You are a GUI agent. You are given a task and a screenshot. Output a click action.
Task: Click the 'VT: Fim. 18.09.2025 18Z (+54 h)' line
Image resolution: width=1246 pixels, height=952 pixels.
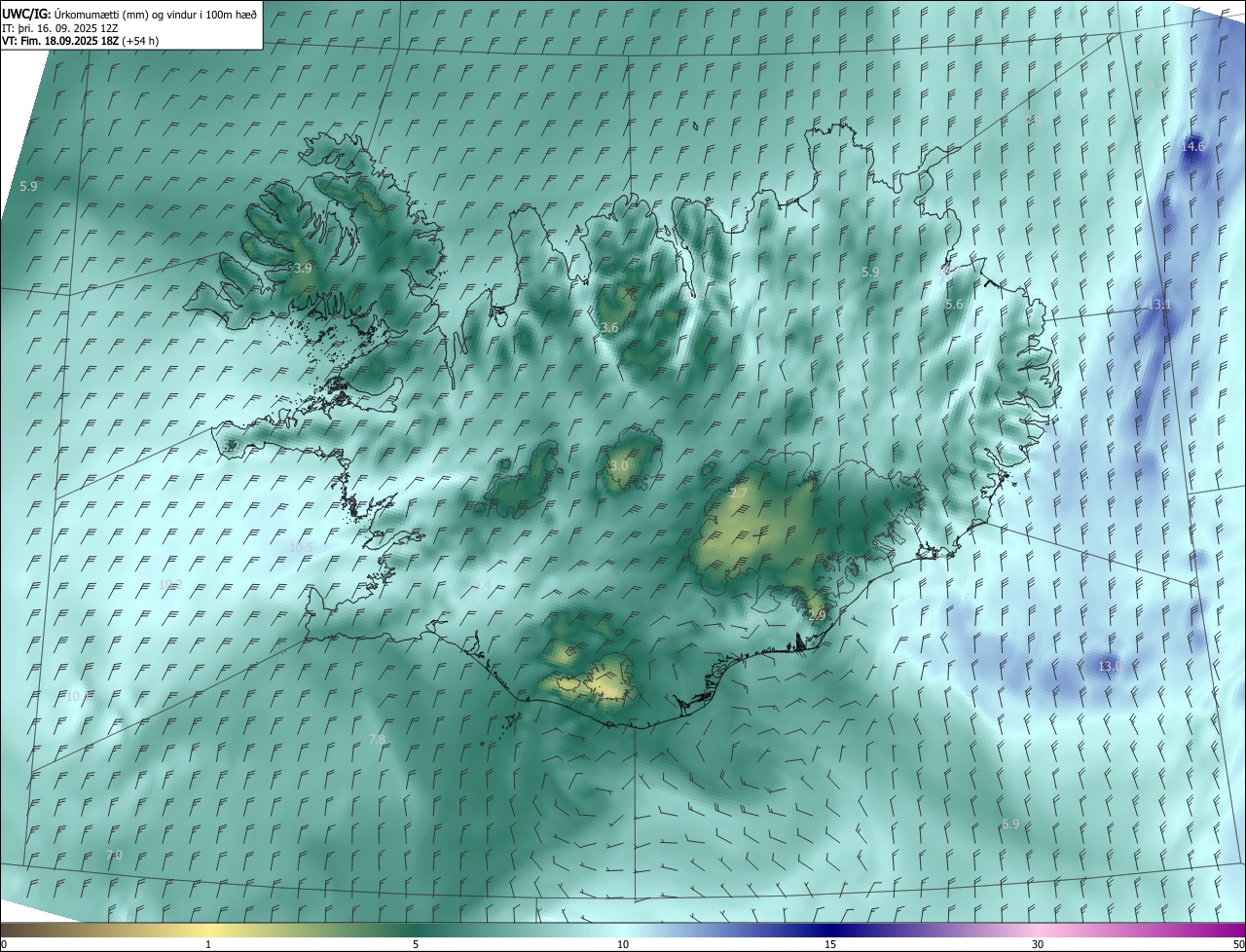click(x=80, y=41)
